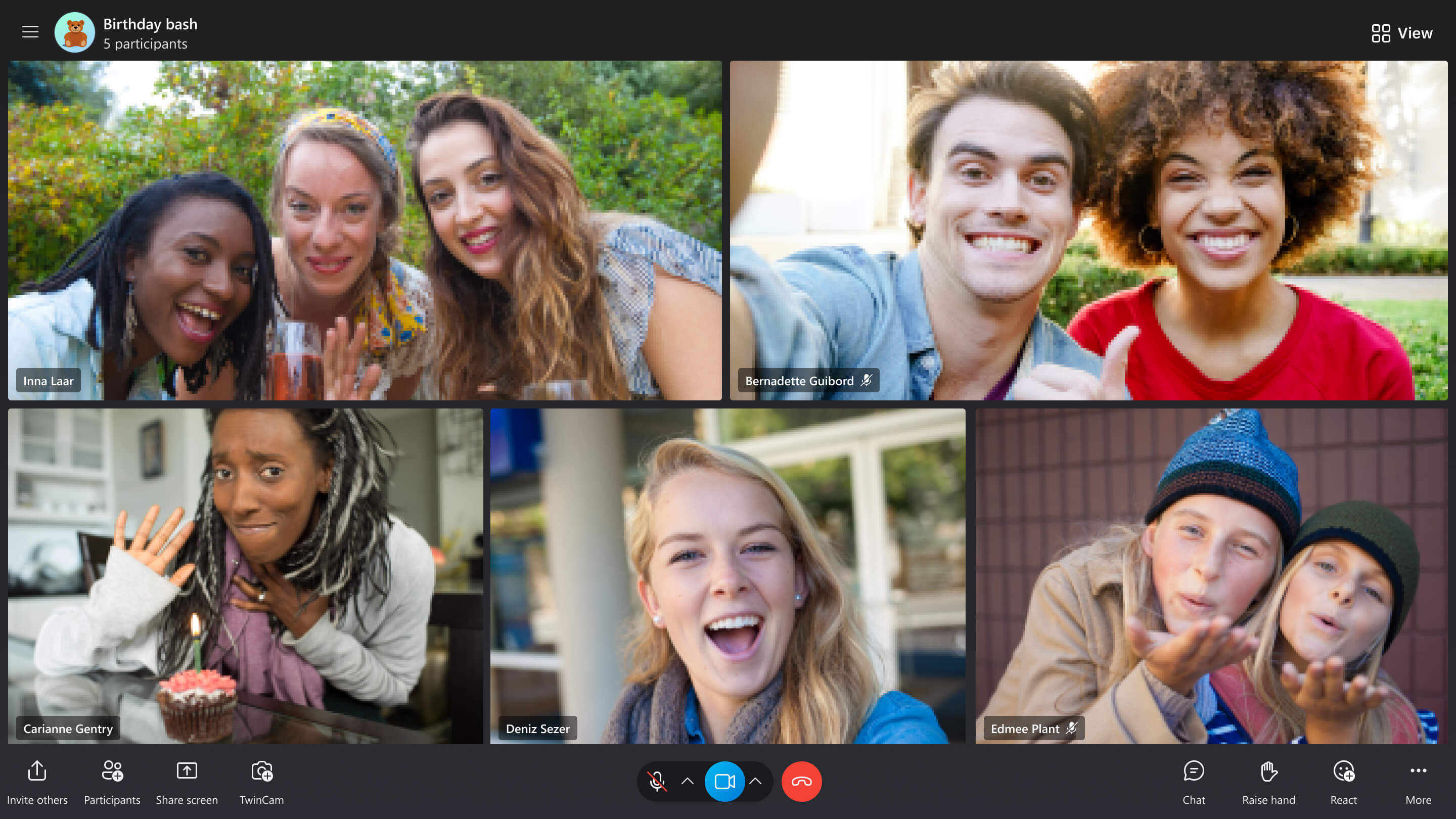Click the End call button
Screen dimensions: 1456x819
coord(800,782)
